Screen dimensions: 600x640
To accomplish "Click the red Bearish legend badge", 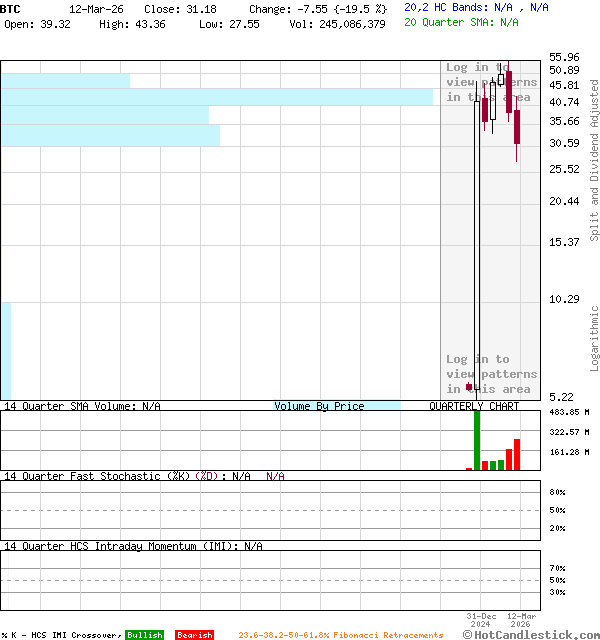I will click(194, 635).
